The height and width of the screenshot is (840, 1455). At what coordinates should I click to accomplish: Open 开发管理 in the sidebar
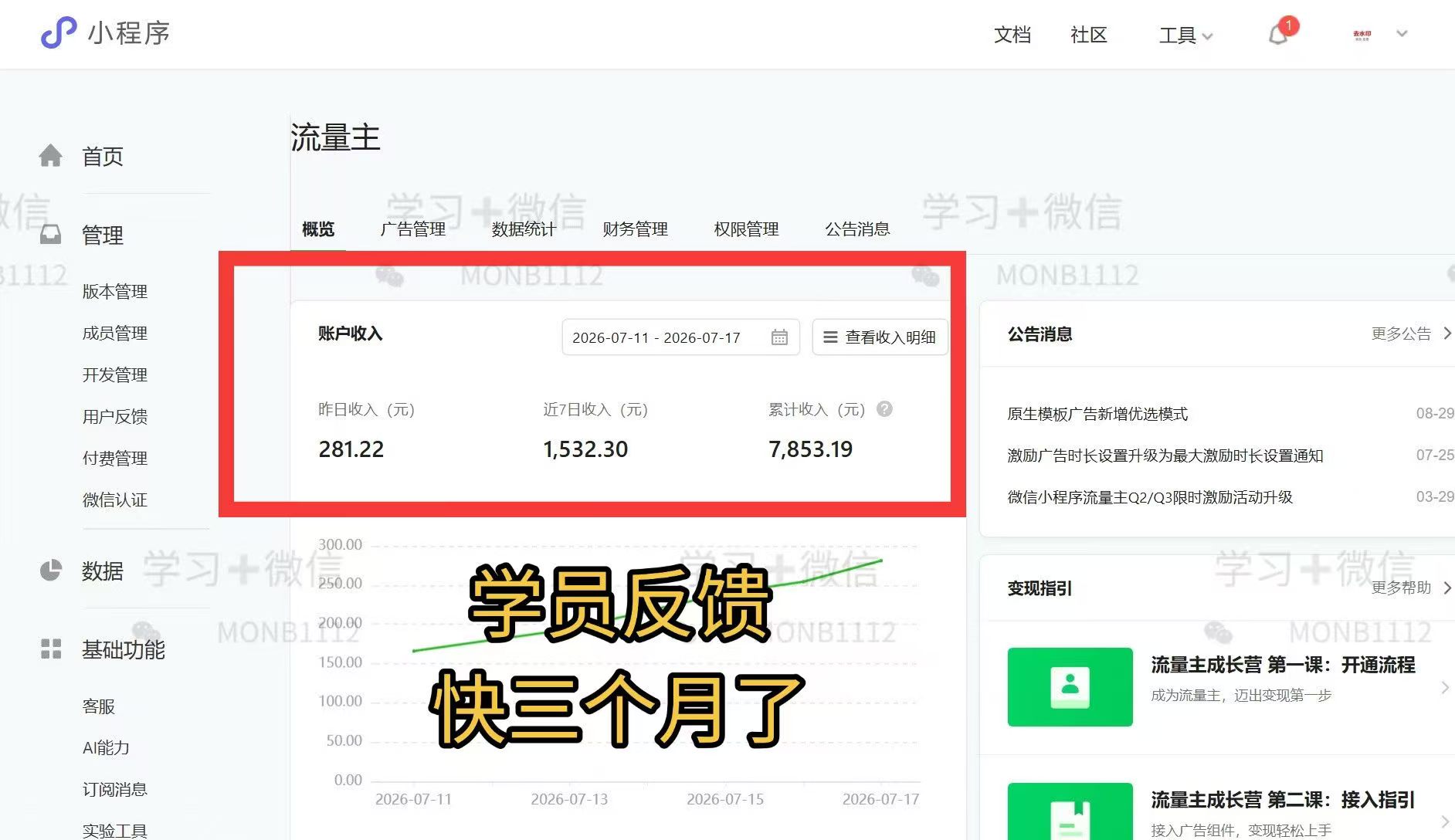click(115, 375)
